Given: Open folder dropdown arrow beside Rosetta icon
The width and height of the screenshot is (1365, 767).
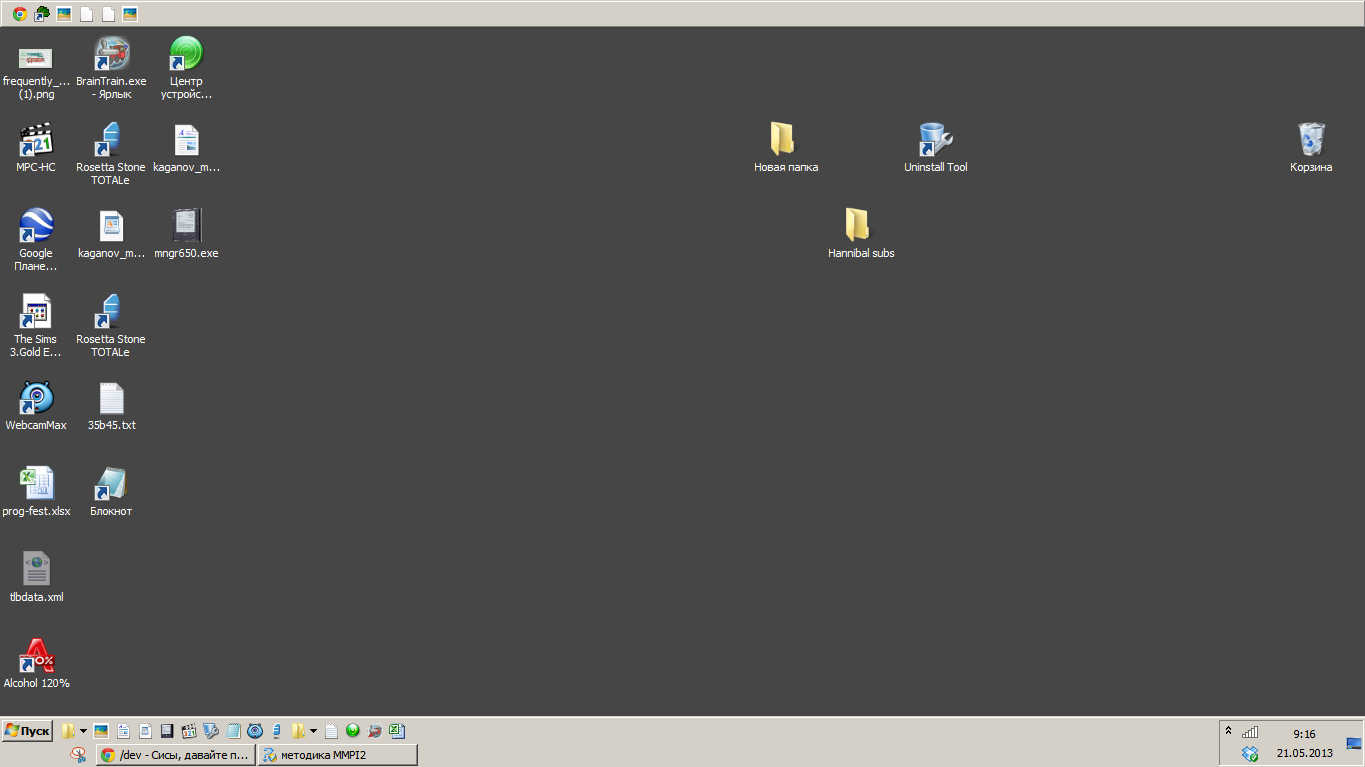Looking at the screenshot, I should tap(313, 731).
